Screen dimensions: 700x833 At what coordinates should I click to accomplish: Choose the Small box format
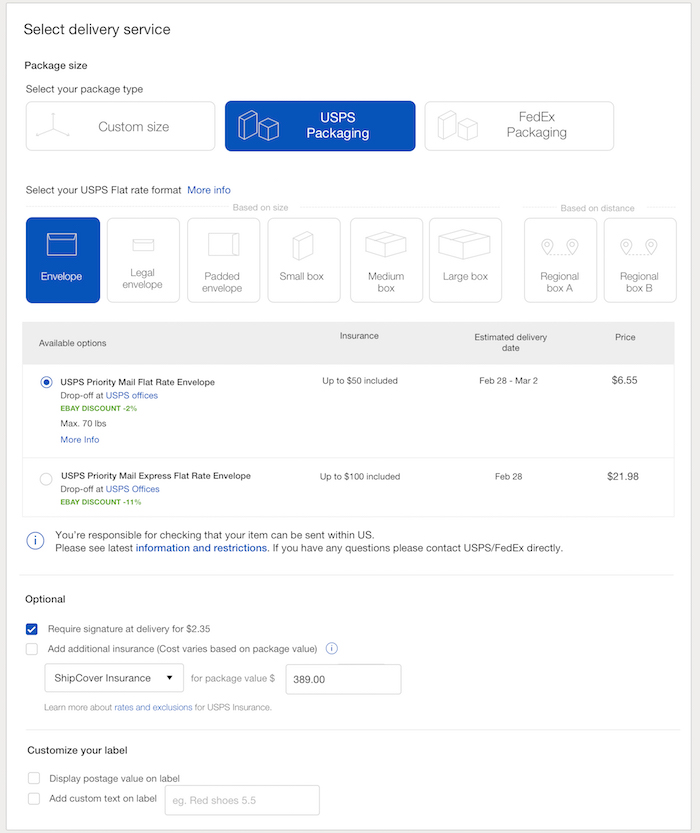click(x=304, y=260)
